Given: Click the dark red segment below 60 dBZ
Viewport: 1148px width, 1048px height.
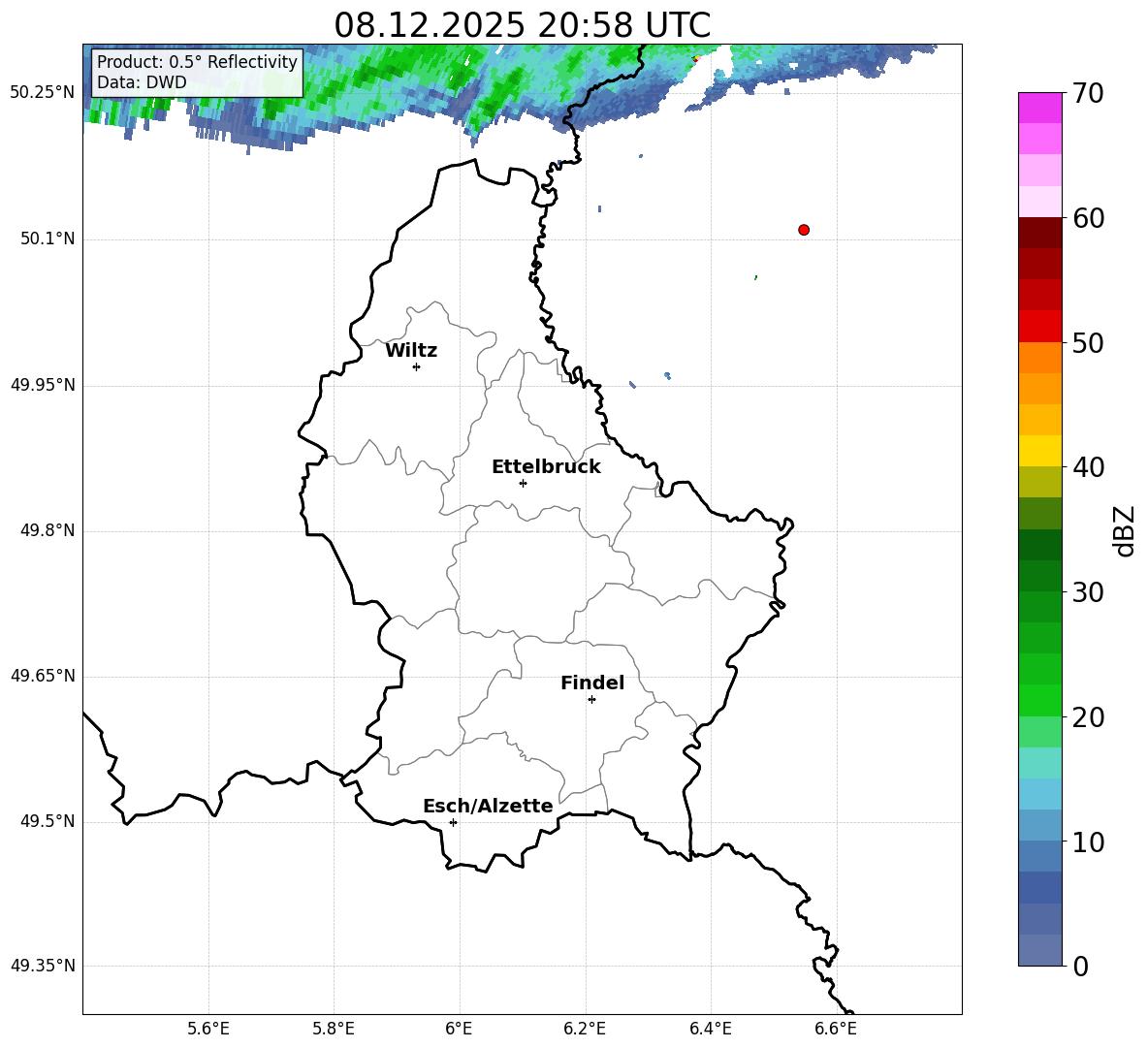Looking at the screenshot, I should pyautogui.click(x=1039, y=233).
